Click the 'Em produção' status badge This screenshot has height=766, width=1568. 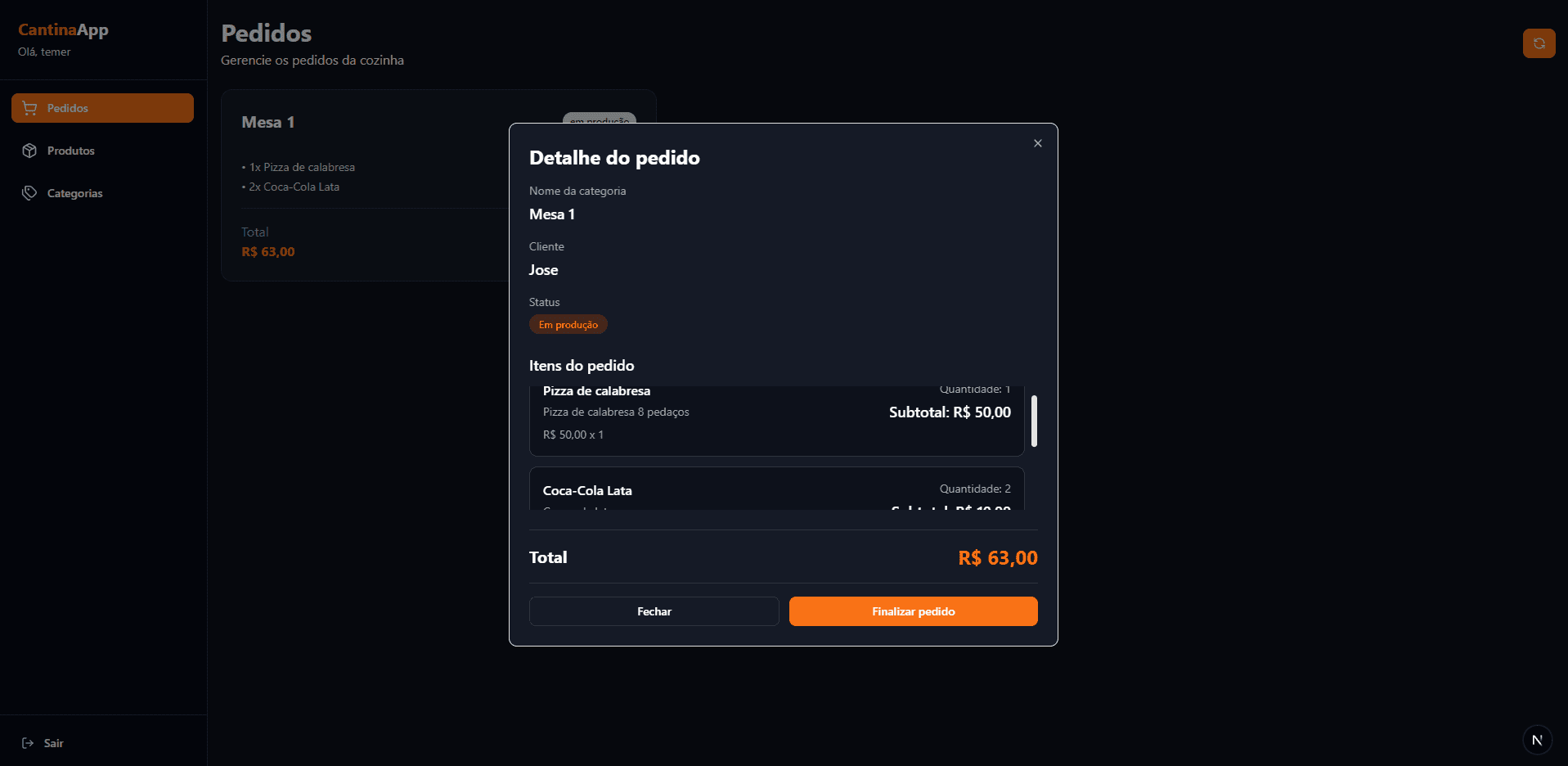[568, 324]
